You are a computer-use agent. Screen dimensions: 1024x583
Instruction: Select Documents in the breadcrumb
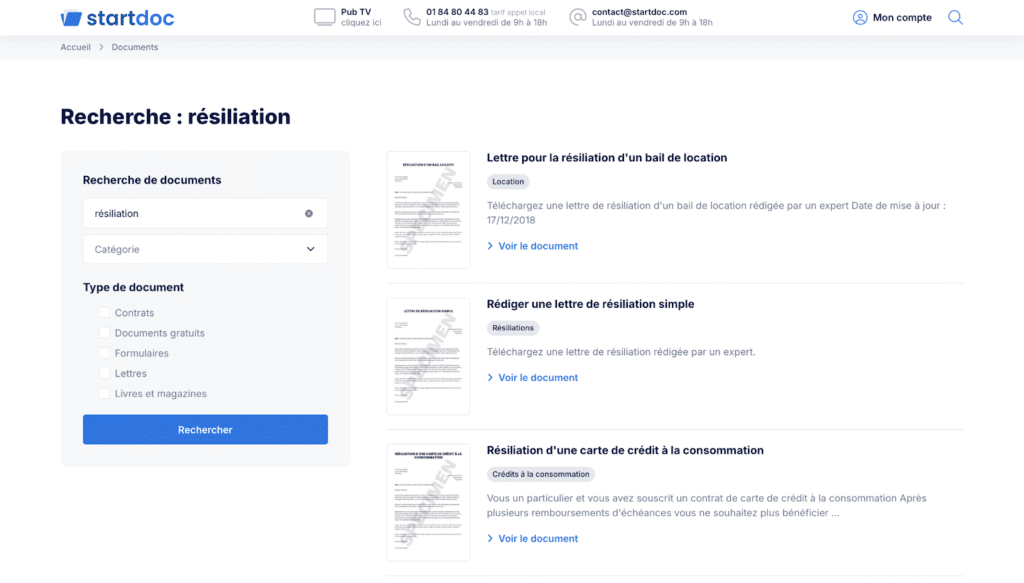tap(135, 47)
